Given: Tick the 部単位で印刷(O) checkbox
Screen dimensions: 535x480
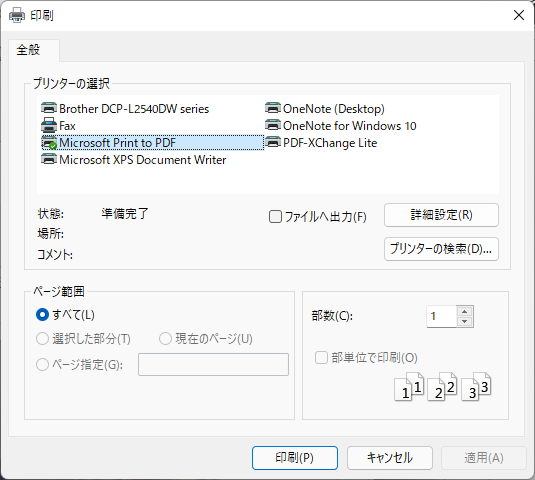Looking at the screenshot, I should [321, 358].
